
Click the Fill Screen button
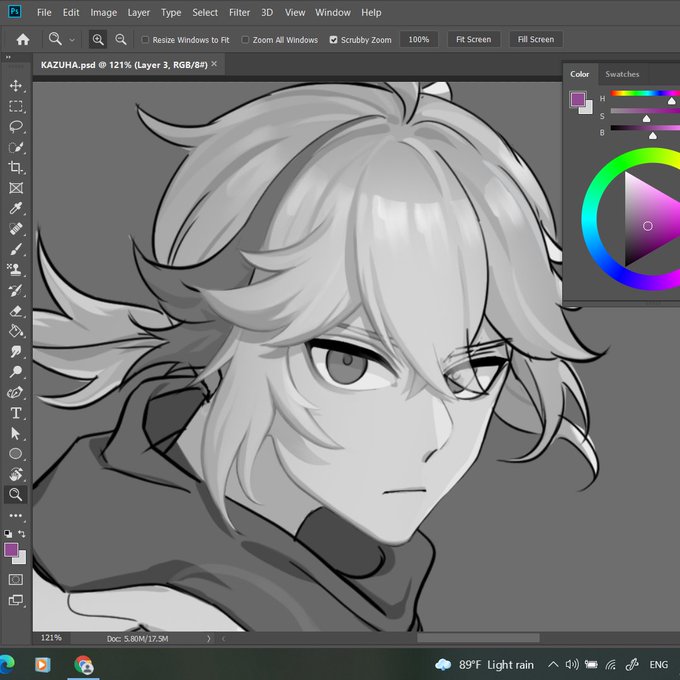tap(536, 39)
